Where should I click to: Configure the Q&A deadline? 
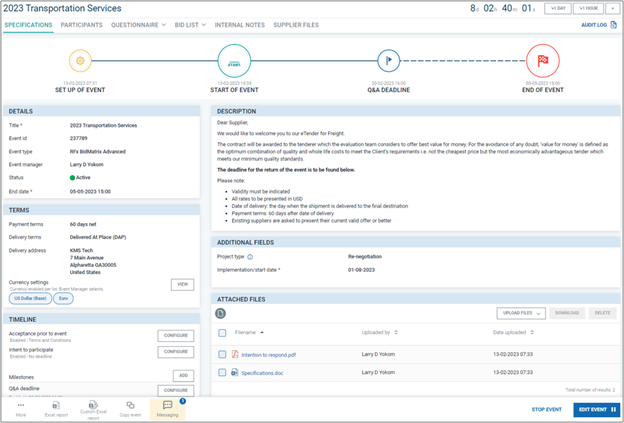(176, 390)
